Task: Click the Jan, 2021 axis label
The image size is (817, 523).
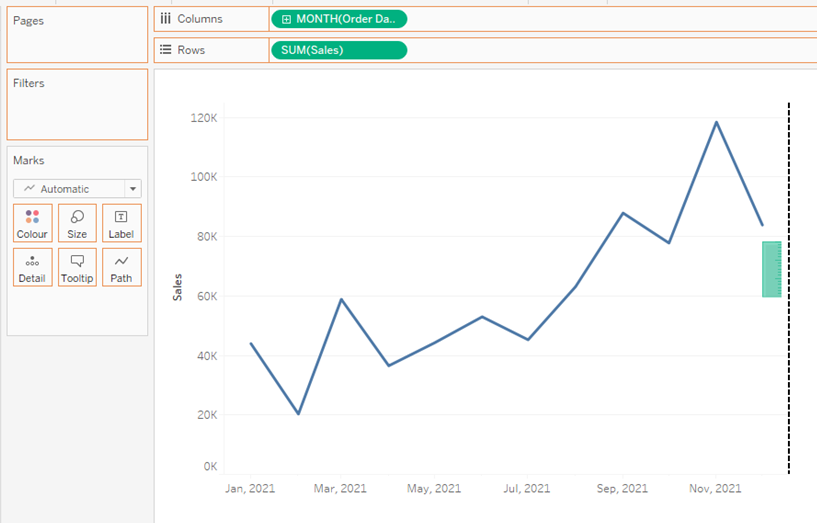Action: [x=250, y=488]
